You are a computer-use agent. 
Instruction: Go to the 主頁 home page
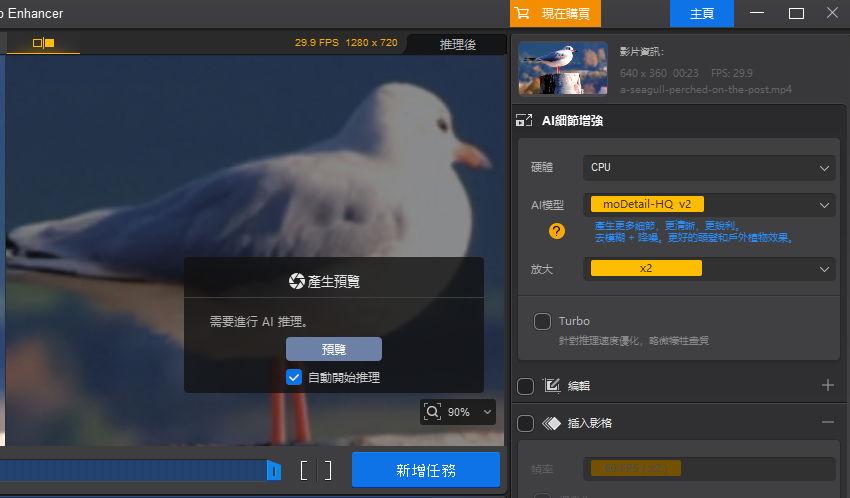[701, 14]
